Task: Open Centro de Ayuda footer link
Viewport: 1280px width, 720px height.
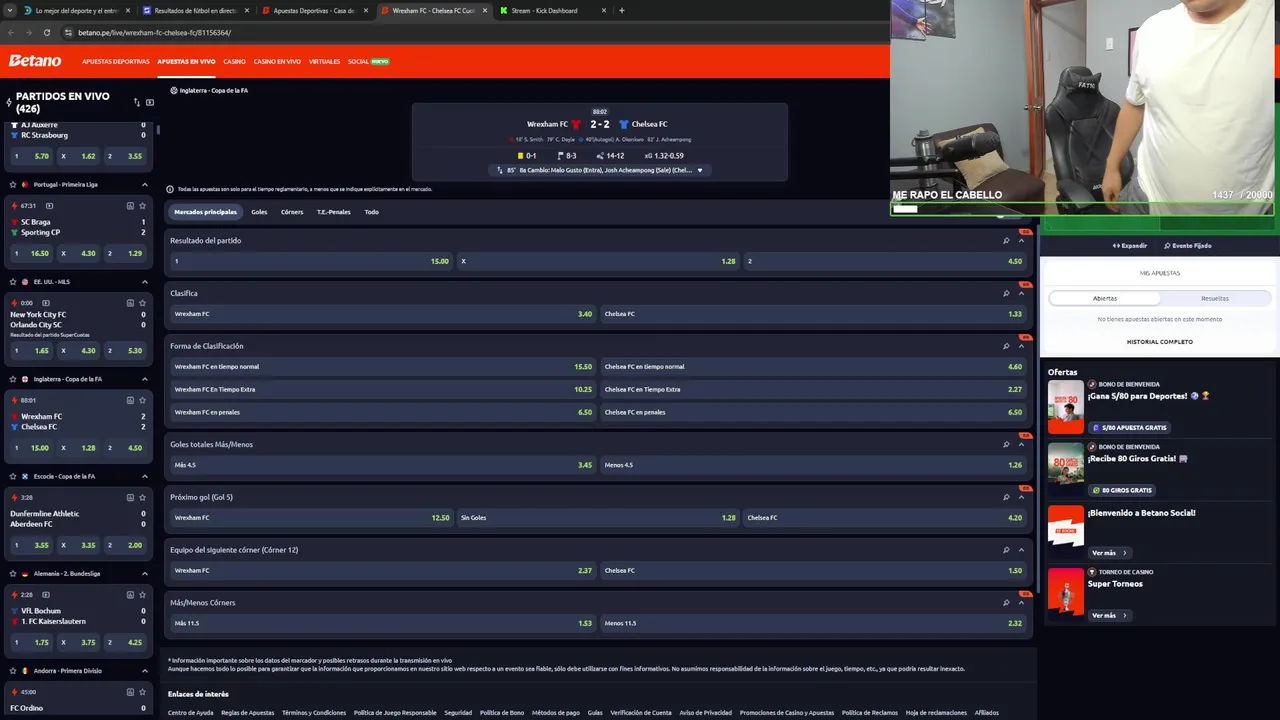Action: (x=190, y=713)
